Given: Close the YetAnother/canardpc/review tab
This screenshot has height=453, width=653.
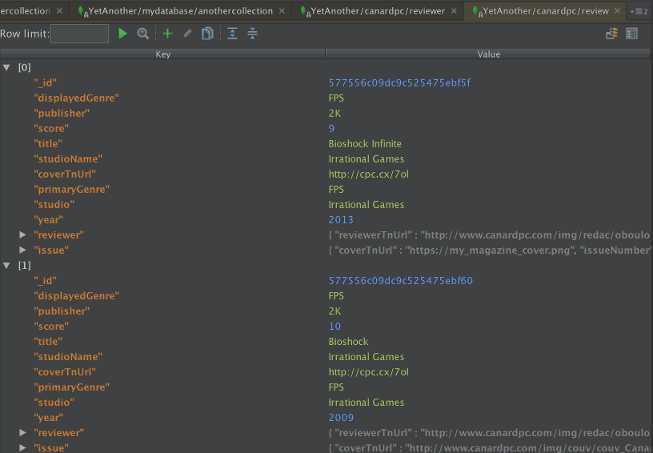Looking at the screenshot, I should [617, 11].
